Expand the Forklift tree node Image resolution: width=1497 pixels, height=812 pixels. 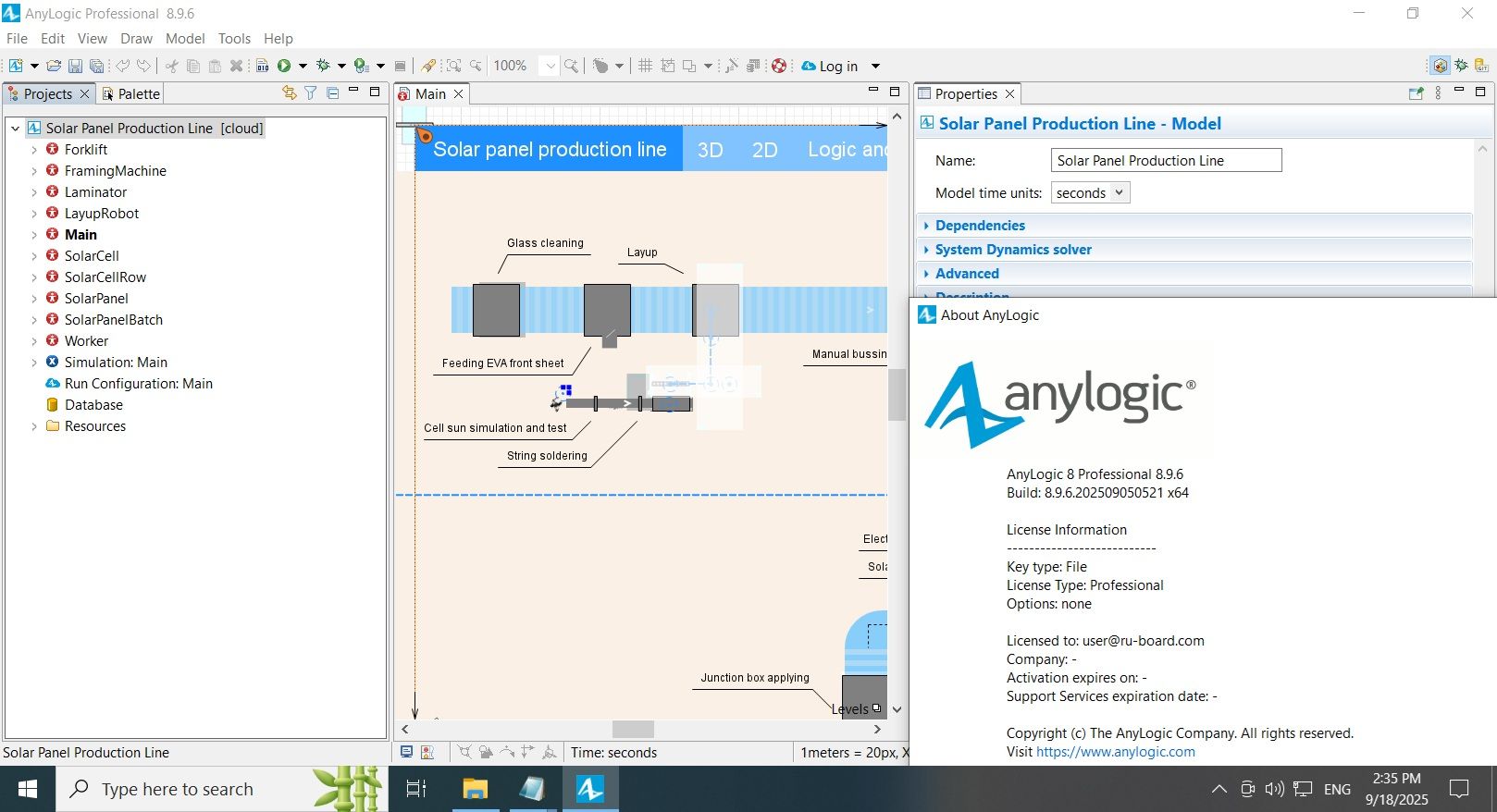pos(34,150)
